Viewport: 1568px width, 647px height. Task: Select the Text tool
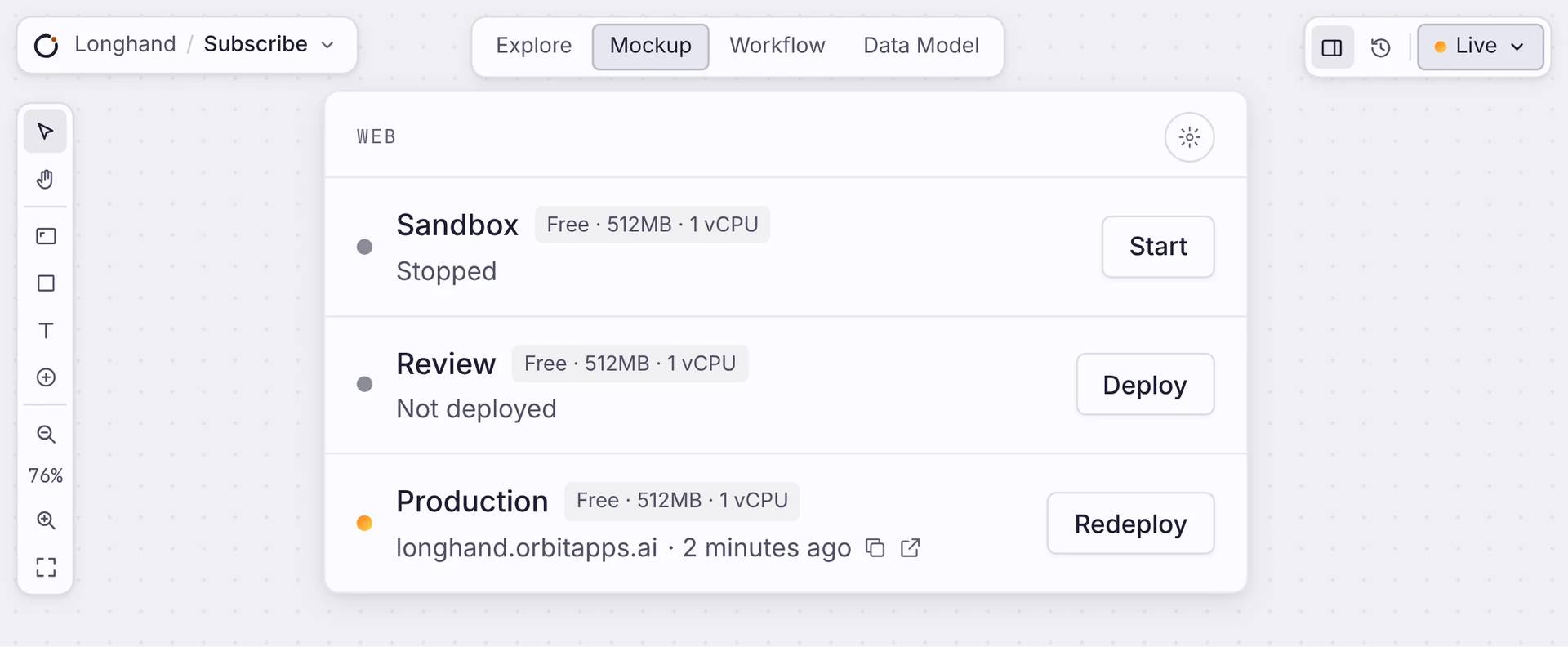[46, 331]
